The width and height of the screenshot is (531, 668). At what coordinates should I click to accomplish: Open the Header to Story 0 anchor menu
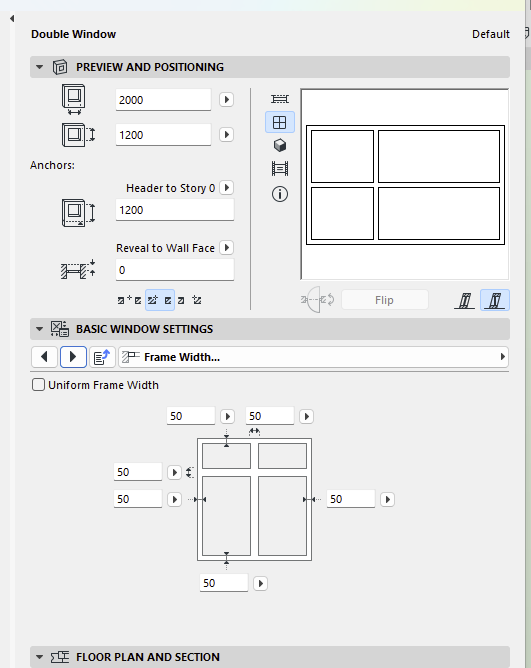227,187
